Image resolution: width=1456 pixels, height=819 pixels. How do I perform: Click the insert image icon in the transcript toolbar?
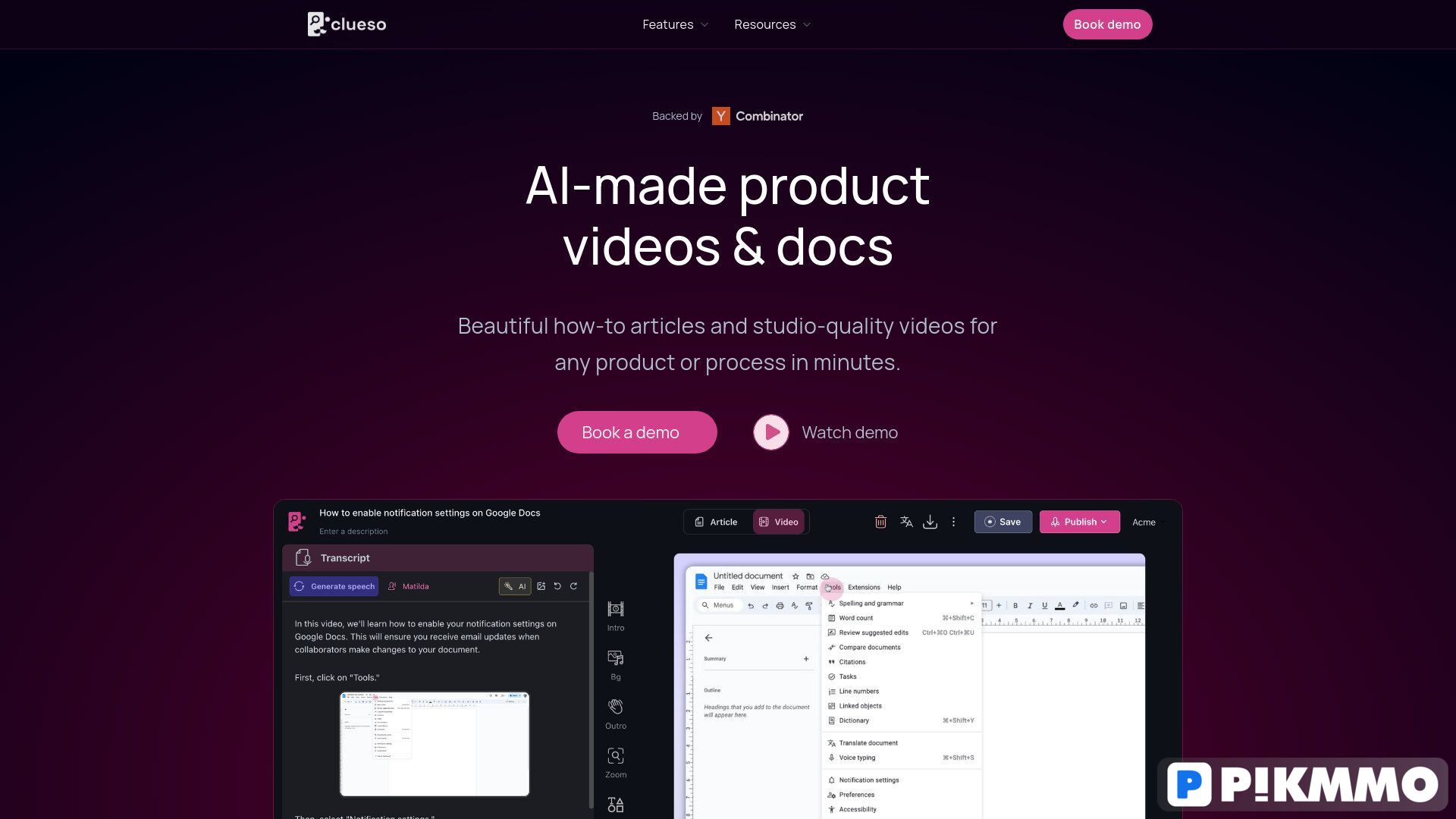point(541,586)
